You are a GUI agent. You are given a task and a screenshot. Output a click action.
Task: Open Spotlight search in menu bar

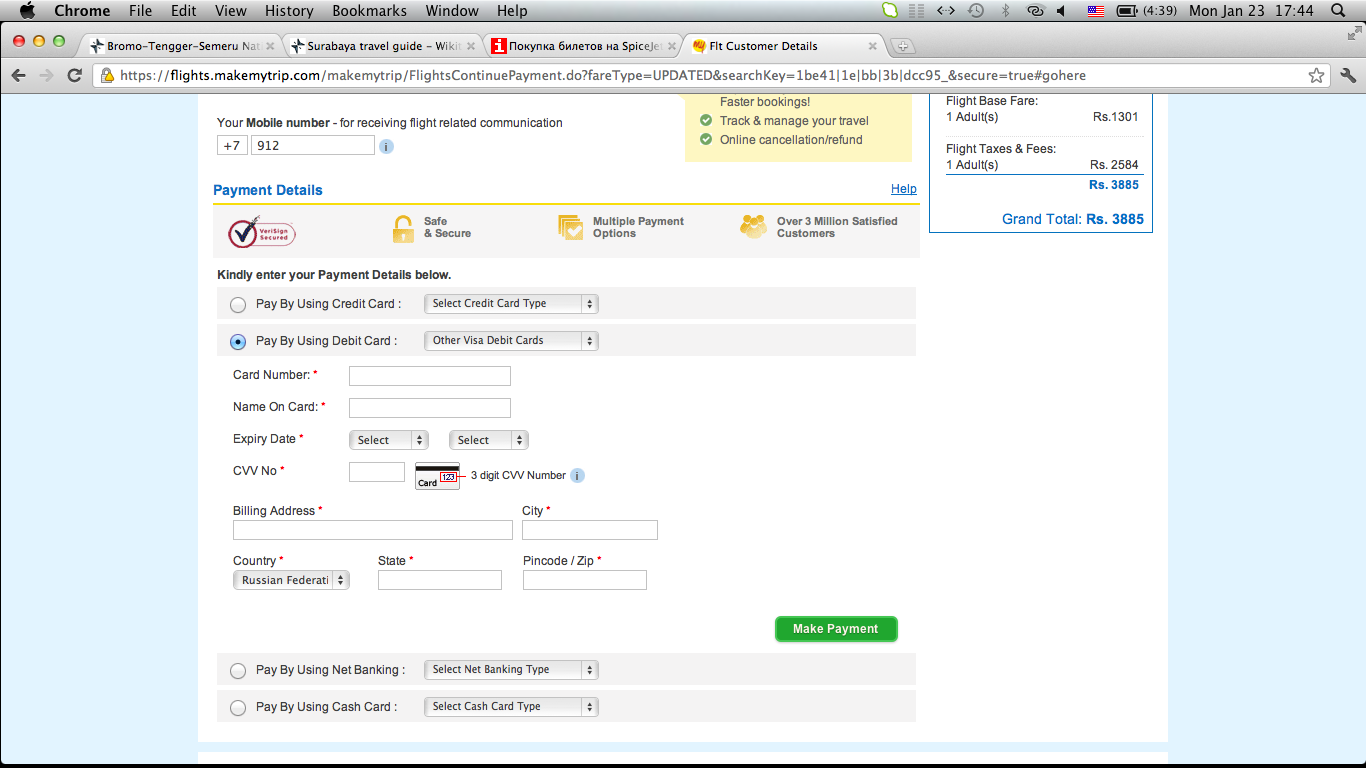pyautogui.click(x=1338, y=11)
